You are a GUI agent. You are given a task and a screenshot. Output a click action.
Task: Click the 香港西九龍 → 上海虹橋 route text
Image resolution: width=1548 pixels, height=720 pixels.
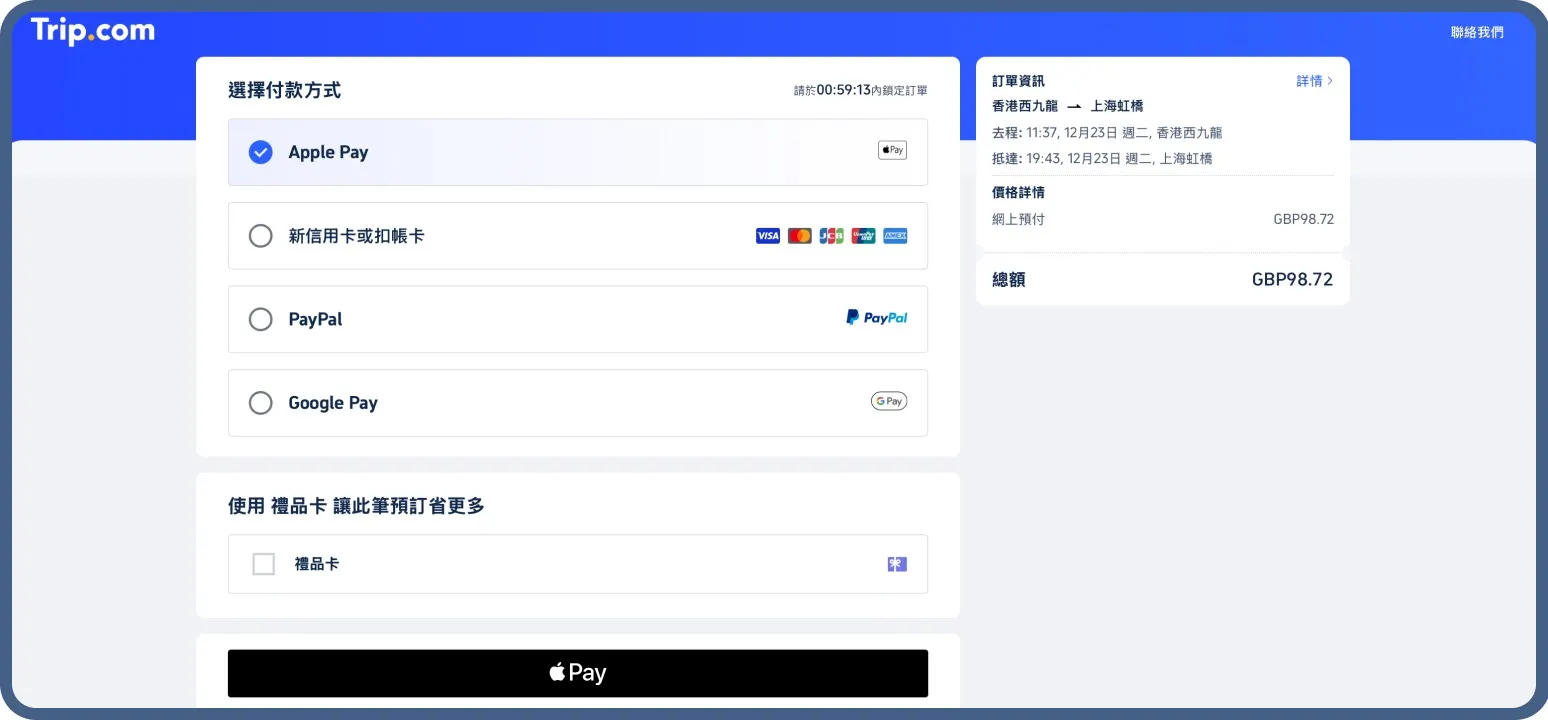pos(1068,106)
